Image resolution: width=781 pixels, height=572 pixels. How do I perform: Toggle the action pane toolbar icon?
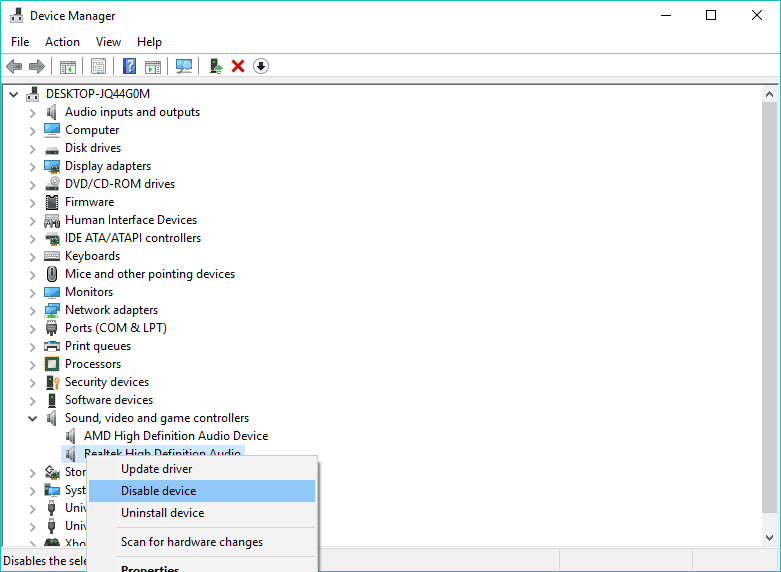pyautogui.click(x=153, y=66)
